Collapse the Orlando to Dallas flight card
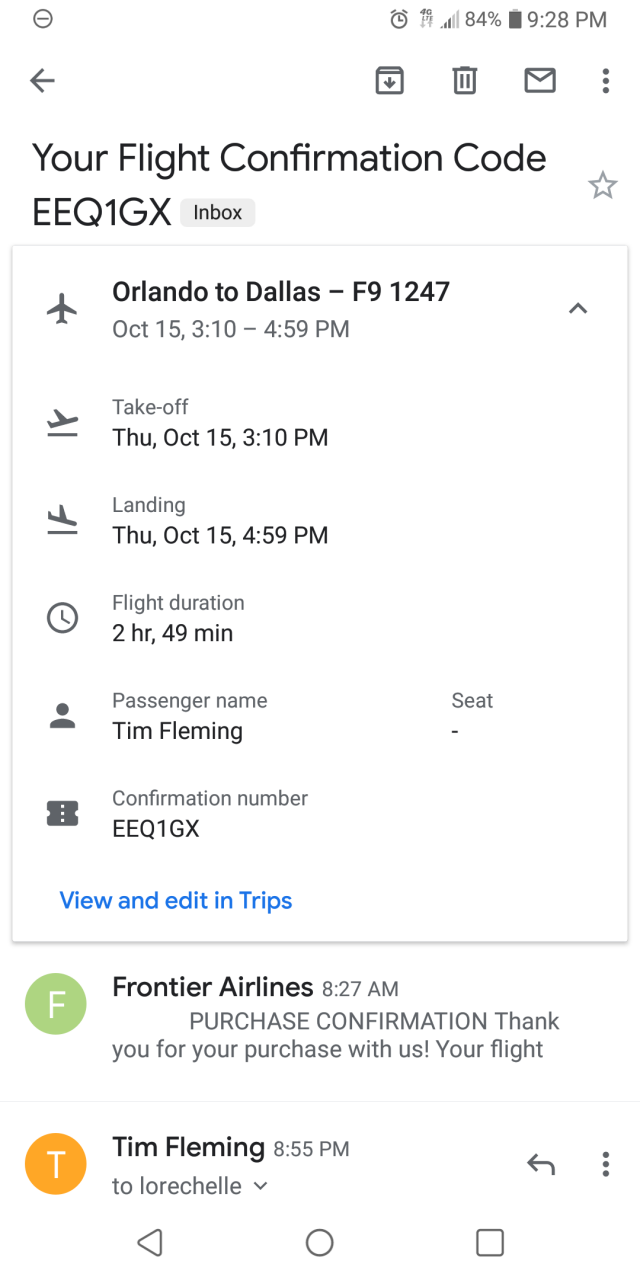The image size is (640, 1280). pos(578,309)
